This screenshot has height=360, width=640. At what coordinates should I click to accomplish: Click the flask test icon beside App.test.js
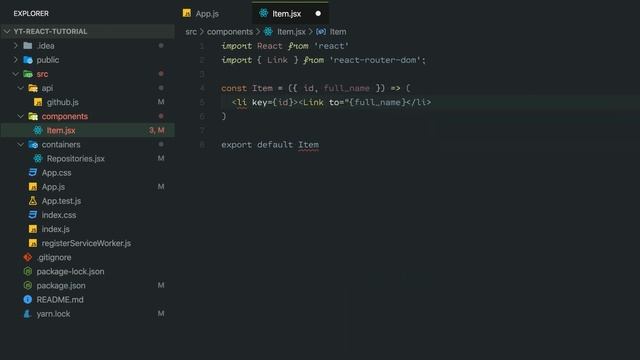tap(33, 201)
